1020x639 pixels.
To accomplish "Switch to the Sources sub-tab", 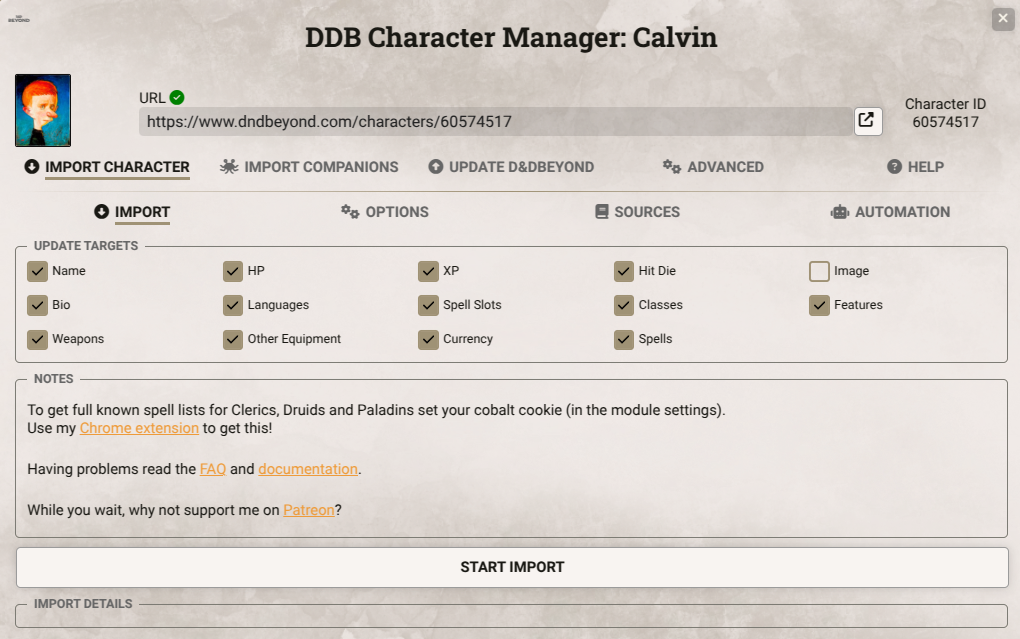I will 638,212.
